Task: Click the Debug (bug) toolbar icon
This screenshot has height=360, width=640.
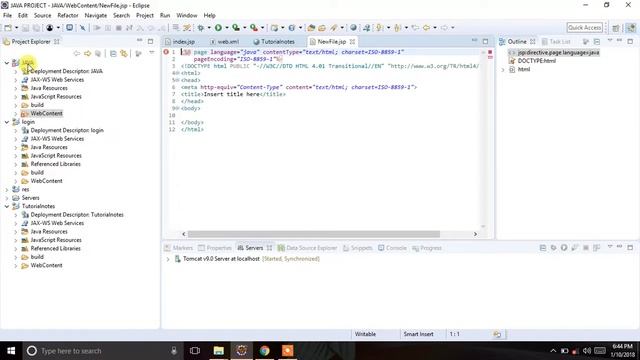Action: (201, 28)
